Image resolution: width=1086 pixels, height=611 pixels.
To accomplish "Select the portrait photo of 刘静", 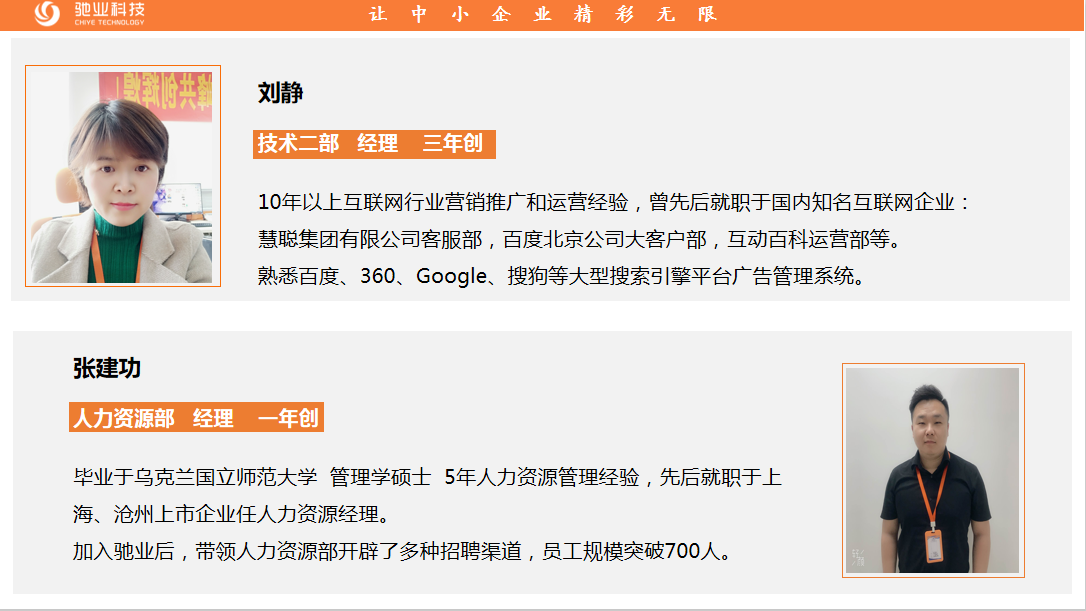I will coord(123,176).
